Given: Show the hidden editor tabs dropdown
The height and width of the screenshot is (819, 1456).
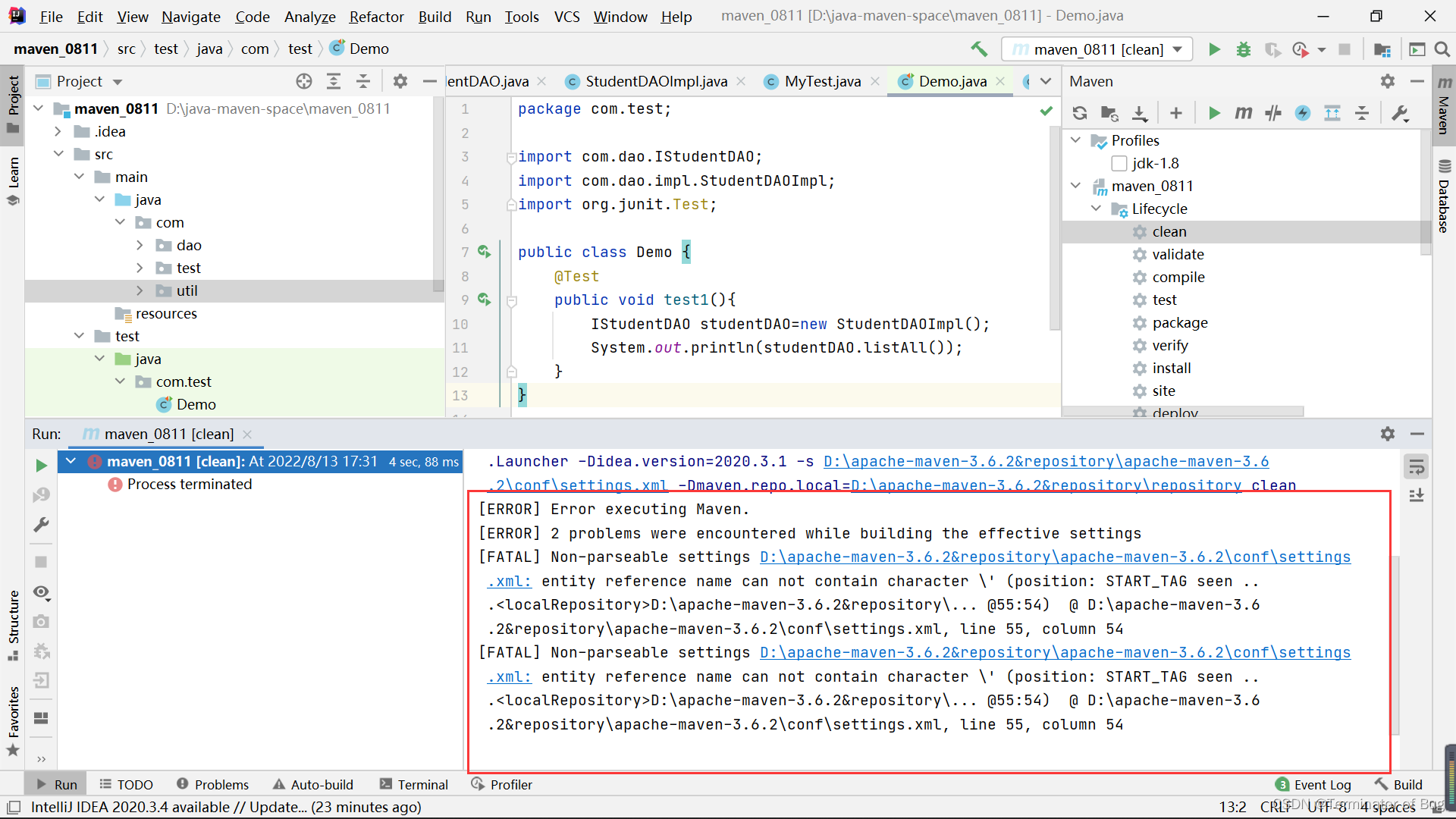Looking at the screenshot, I should coord(1046,81).
